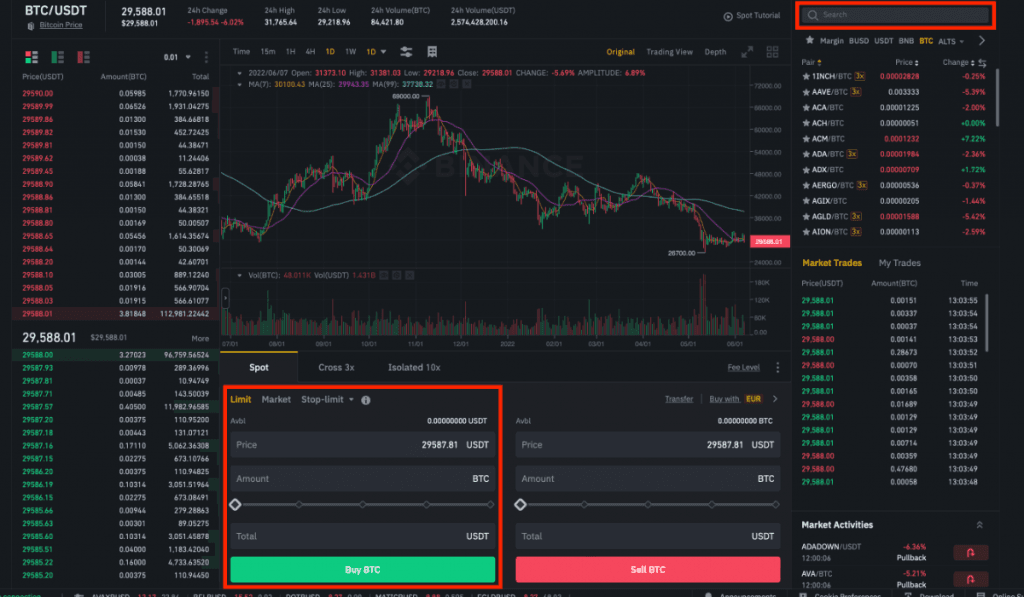The image size is (1024, 597).
Task: Click the buy amount percentage slider handle
Action: 235,505
